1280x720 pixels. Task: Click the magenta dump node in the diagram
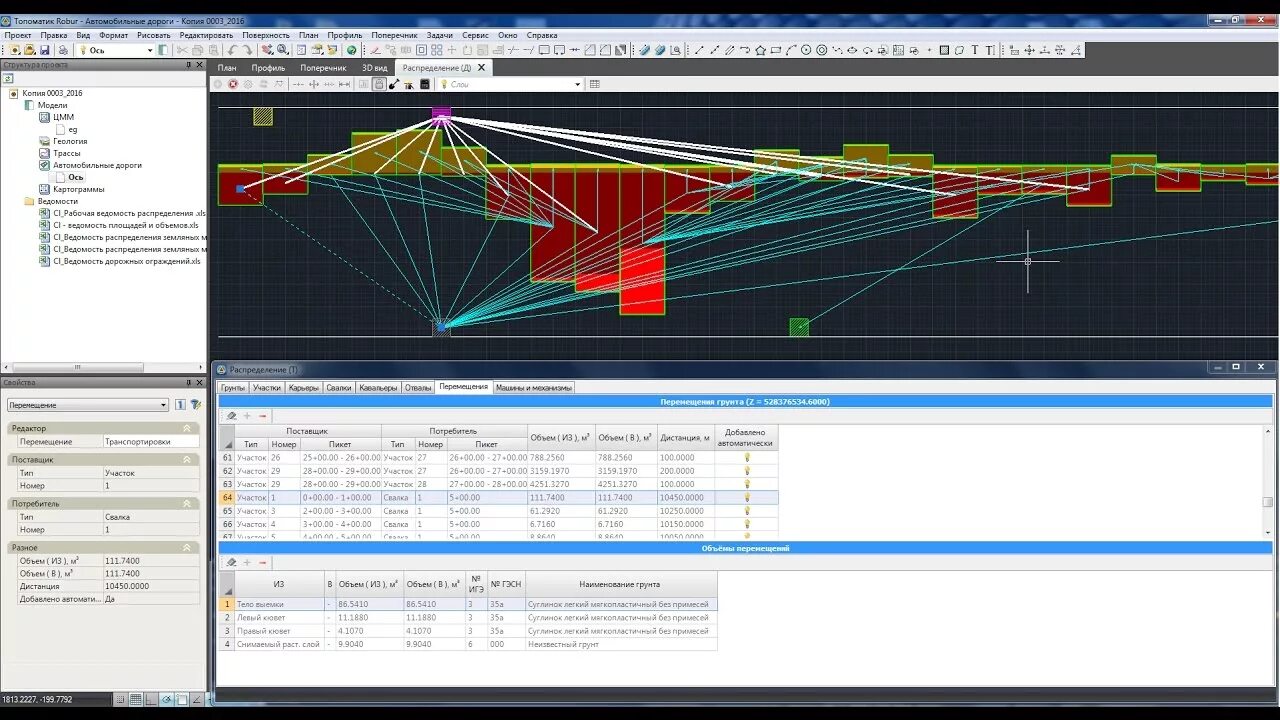click(x=441, y=115)
